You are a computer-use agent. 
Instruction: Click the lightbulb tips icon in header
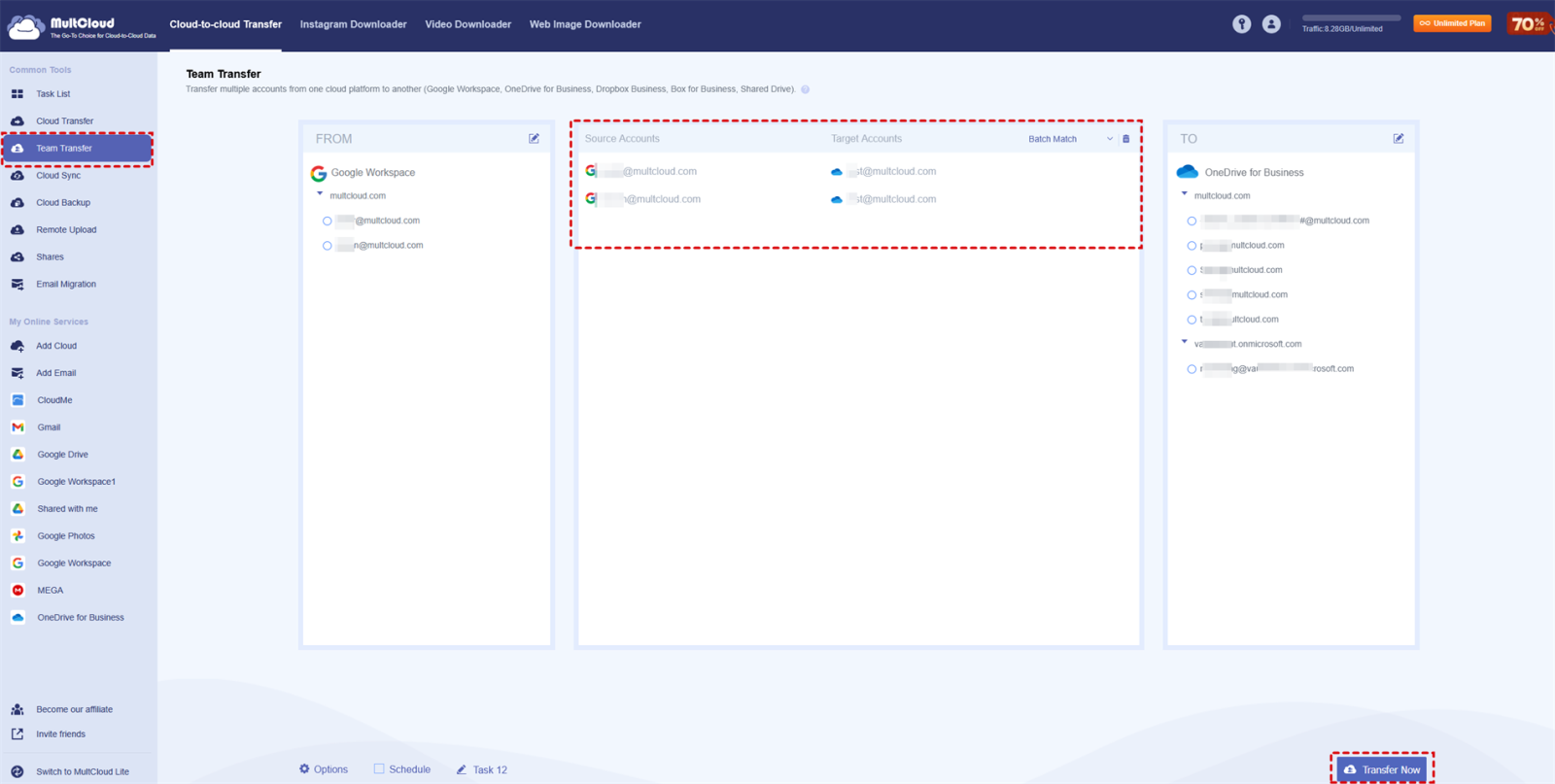[1242, 24]
